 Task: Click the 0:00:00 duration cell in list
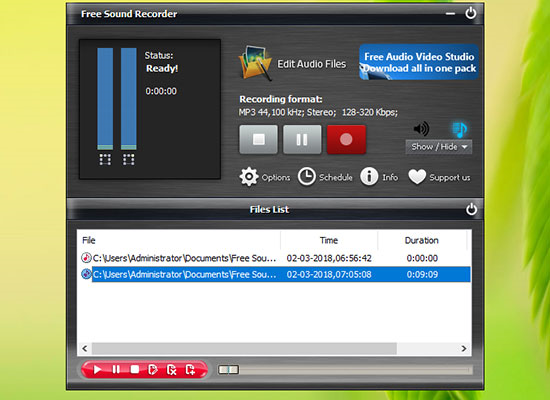coord(422,258)
